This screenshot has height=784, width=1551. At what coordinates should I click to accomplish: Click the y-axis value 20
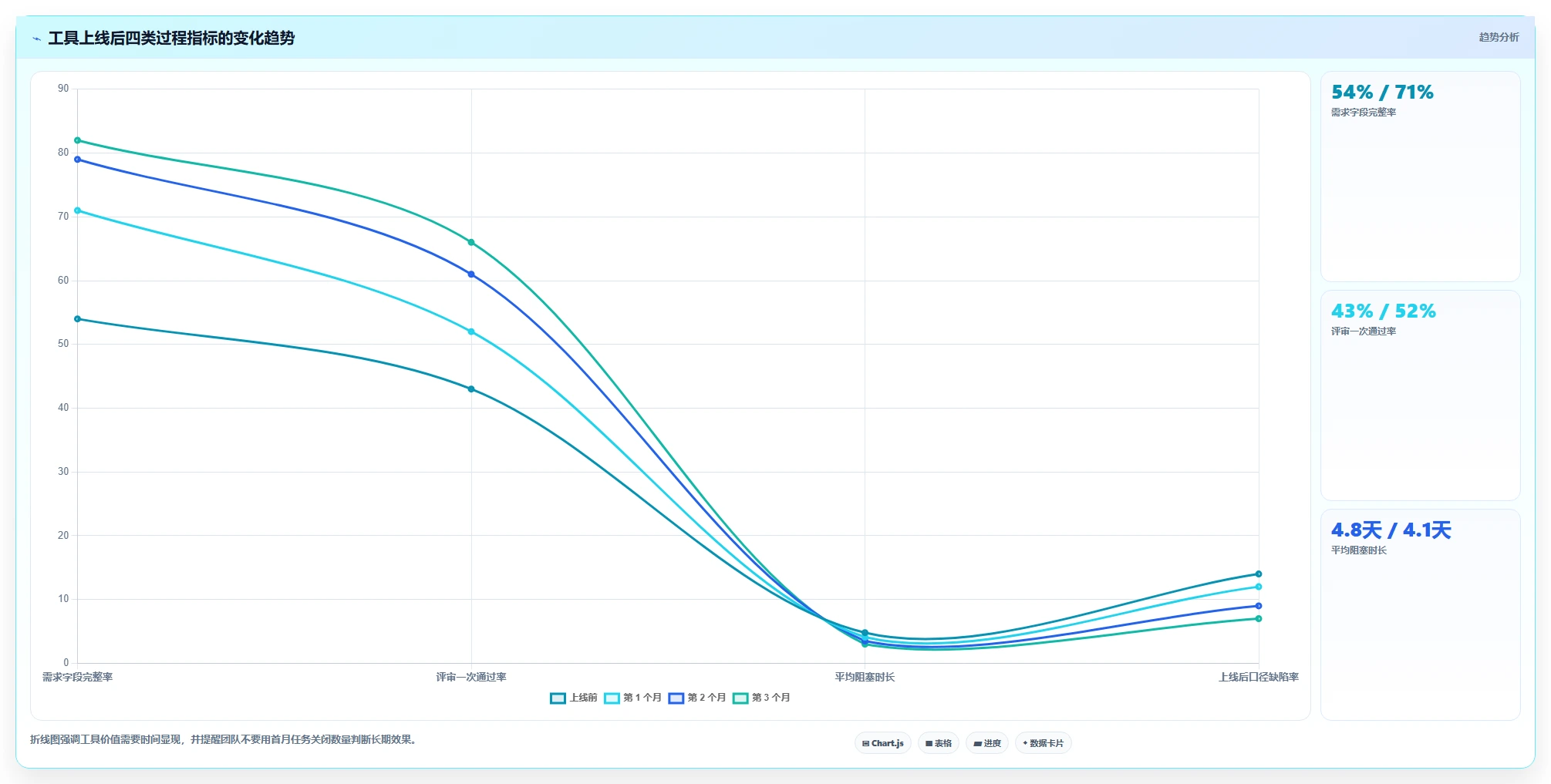pos(63,536)
